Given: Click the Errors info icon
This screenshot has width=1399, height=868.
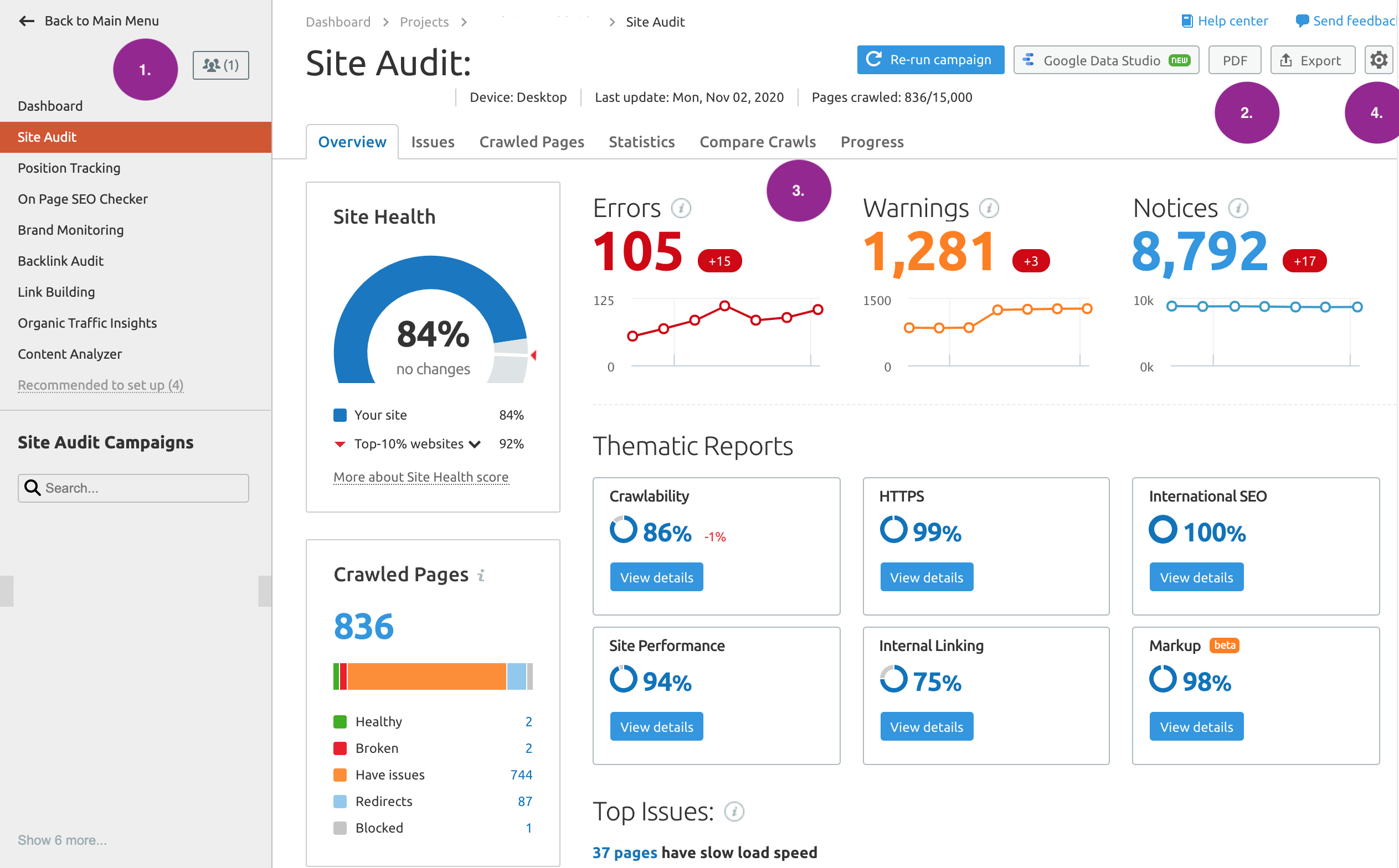Looking at the screenshot, I should click(681, 208).
